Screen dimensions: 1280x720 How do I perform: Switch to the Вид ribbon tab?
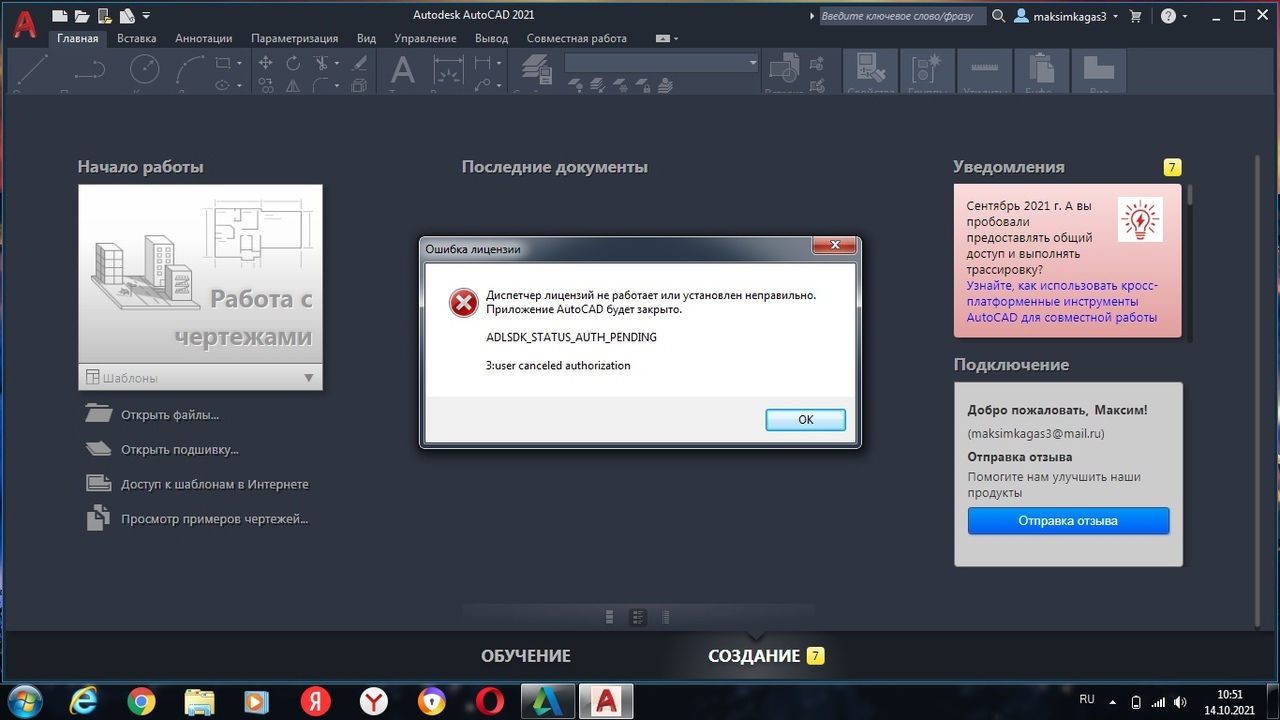366,39
